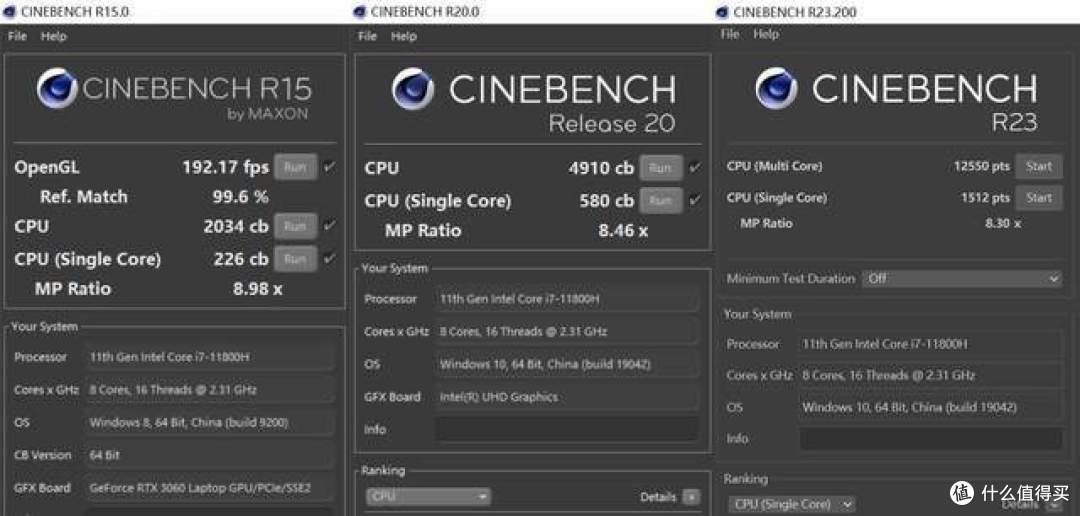Click the 1512 pts single core score

[x=986, y=198]
